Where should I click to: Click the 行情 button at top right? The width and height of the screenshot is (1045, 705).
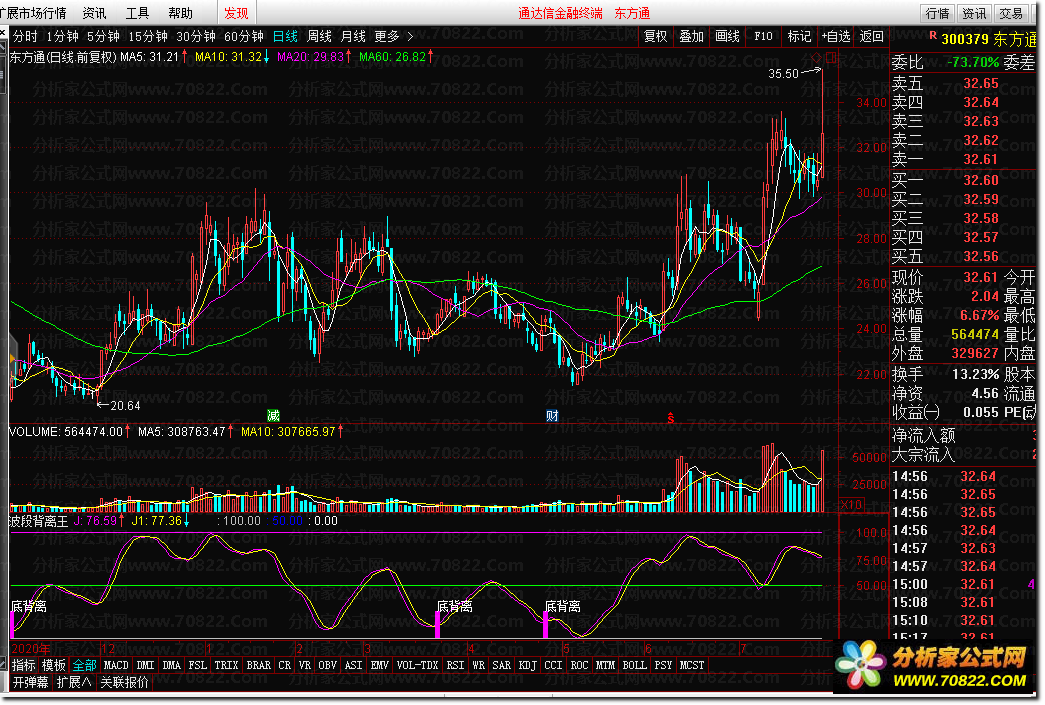pyautogui.click(x=937, y=13)
